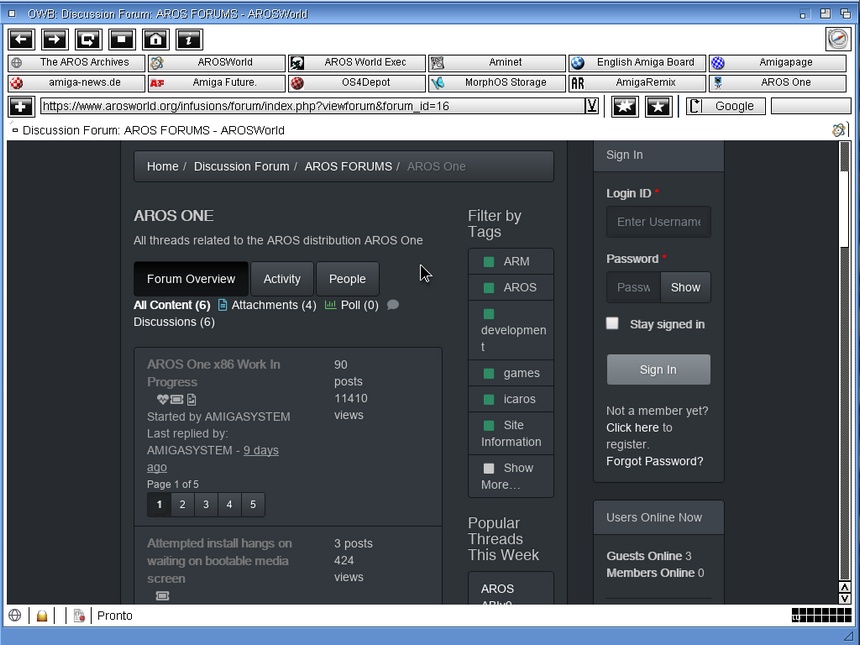860x645 pixels.
Task: Open a new tab with plus button
Action: coord(21,106)
